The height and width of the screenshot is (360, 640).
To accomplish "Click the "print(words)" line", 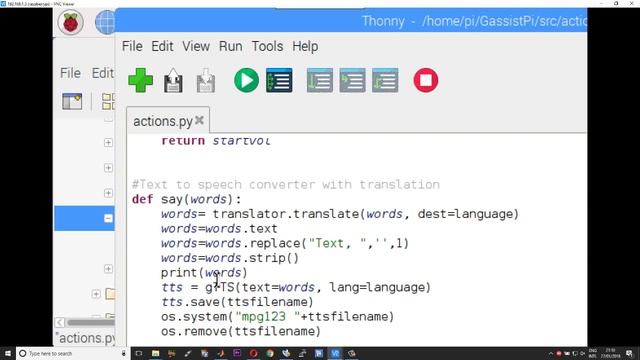I will click(204, 273).
